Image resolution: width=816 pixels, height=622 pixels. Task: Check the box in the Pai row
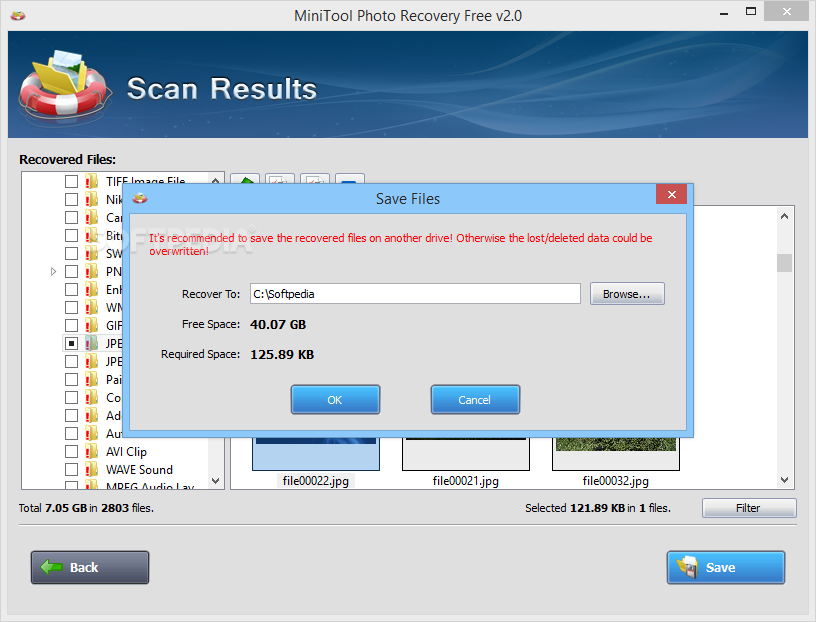click(71, 379)
